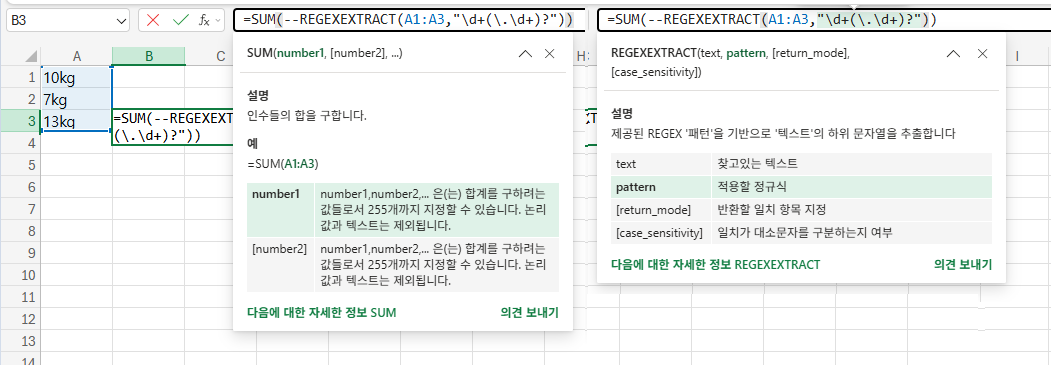Click the number1 argument row in SUM help
Viewport: 1051px width, 365px height.
pos(403,210)
